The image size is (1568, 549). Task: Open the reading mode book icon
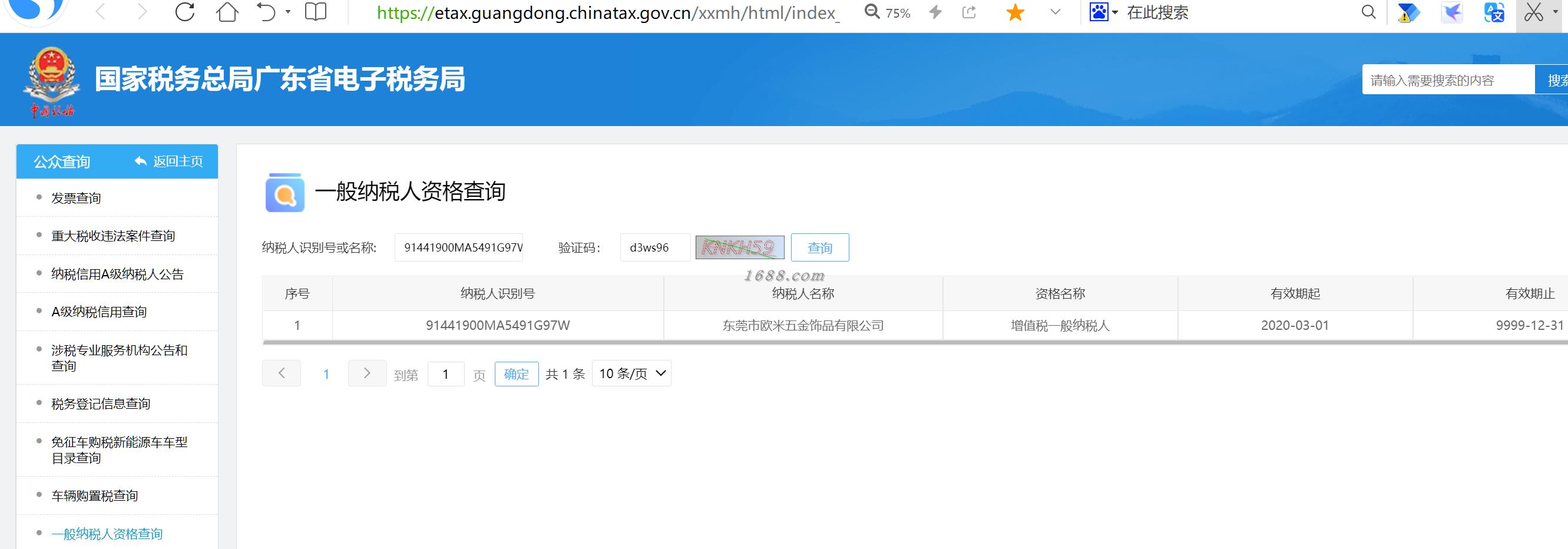pos(315,12)
